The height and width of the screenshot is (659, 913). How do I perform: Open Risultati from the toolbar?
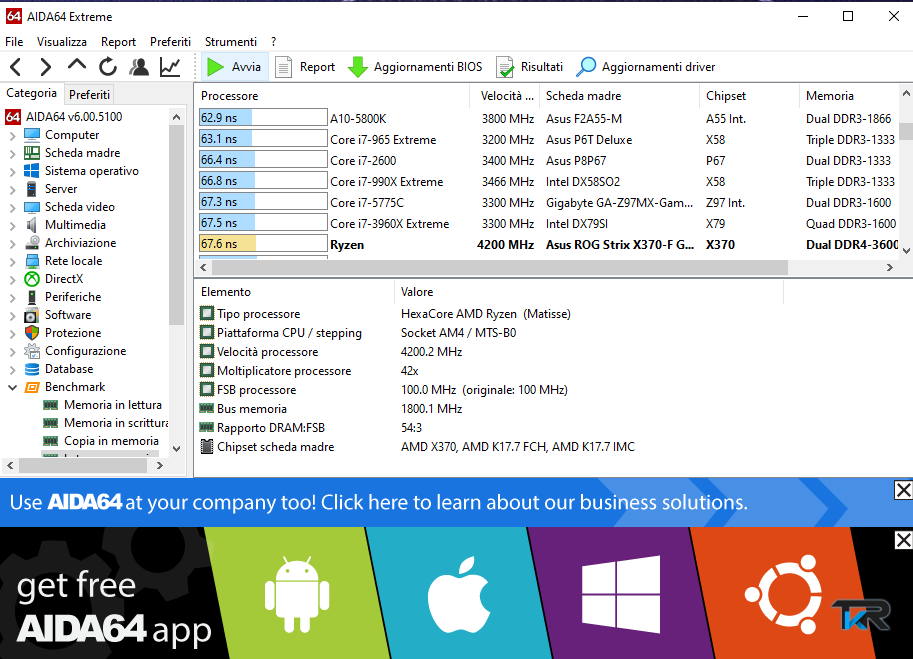coord(529,67)
